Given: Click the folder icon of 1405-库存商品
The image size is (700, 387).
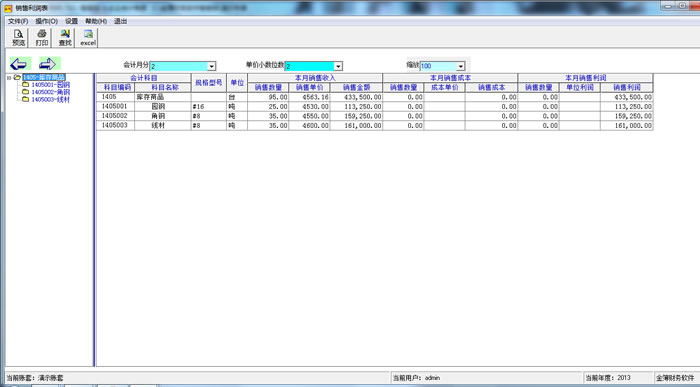Looking at the screenshot, I should 17,77.
